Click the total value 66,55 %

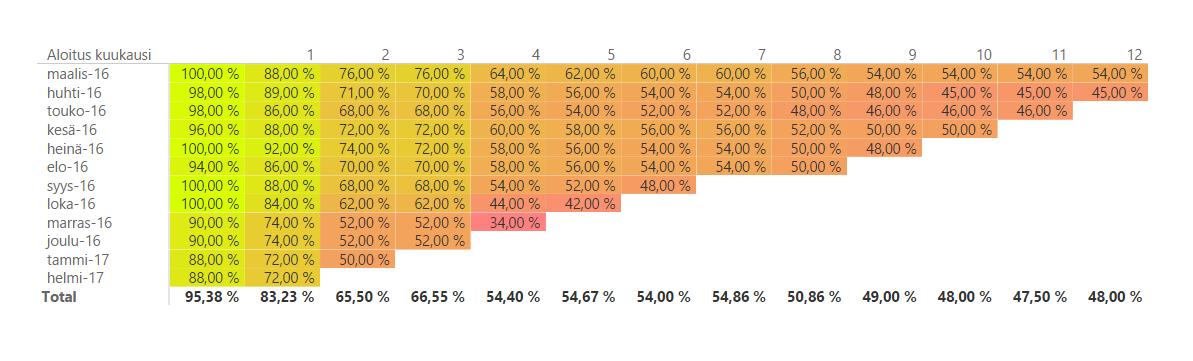click(x=438, y=297)
